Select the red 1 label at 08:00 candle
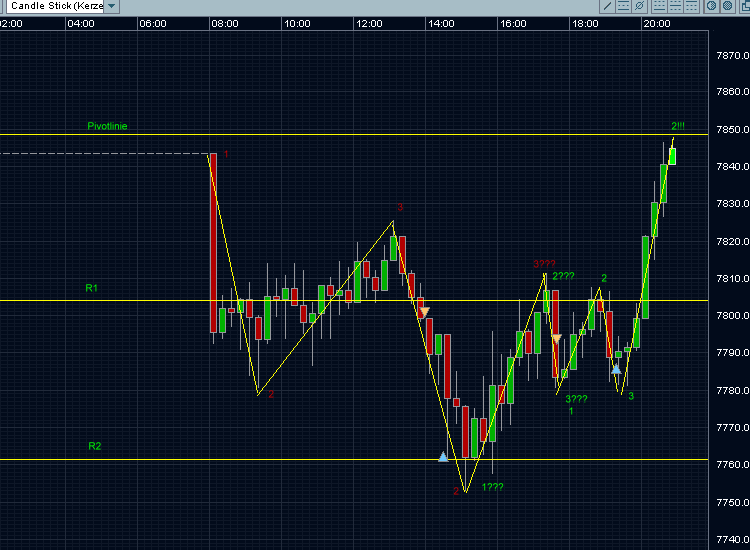Screen dimensions: 750x550 click(x=226, y=154)
